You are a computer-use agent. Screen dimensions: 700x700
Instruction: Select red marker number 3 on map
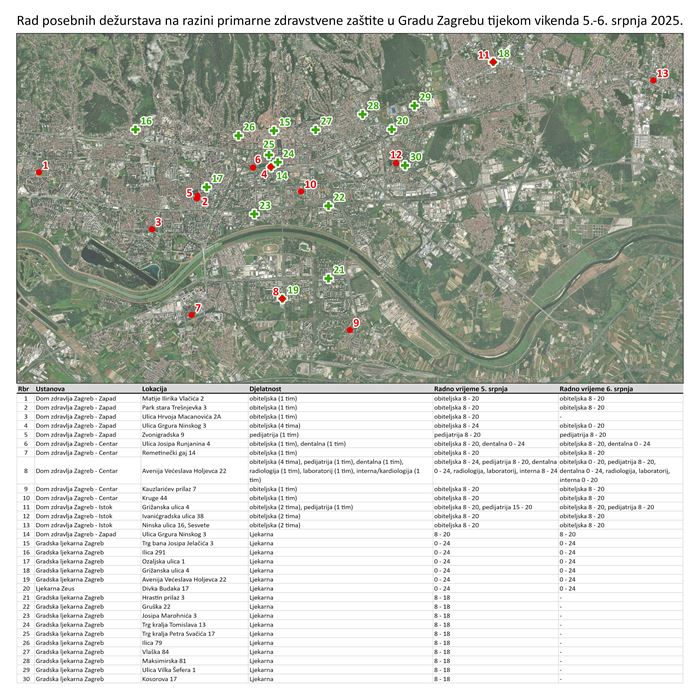coord(152,229)
